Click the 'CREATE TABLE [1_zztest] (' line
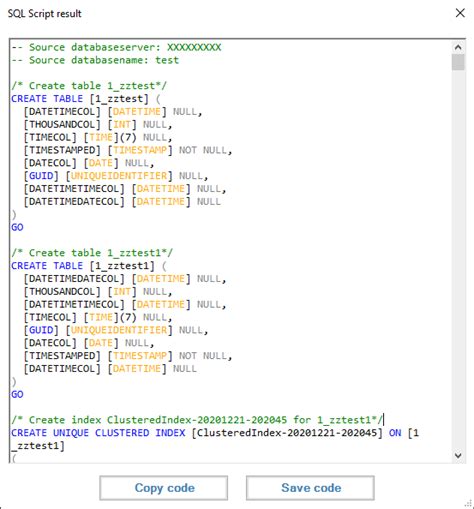The image size is (474, 509). (x=86, y=99)
